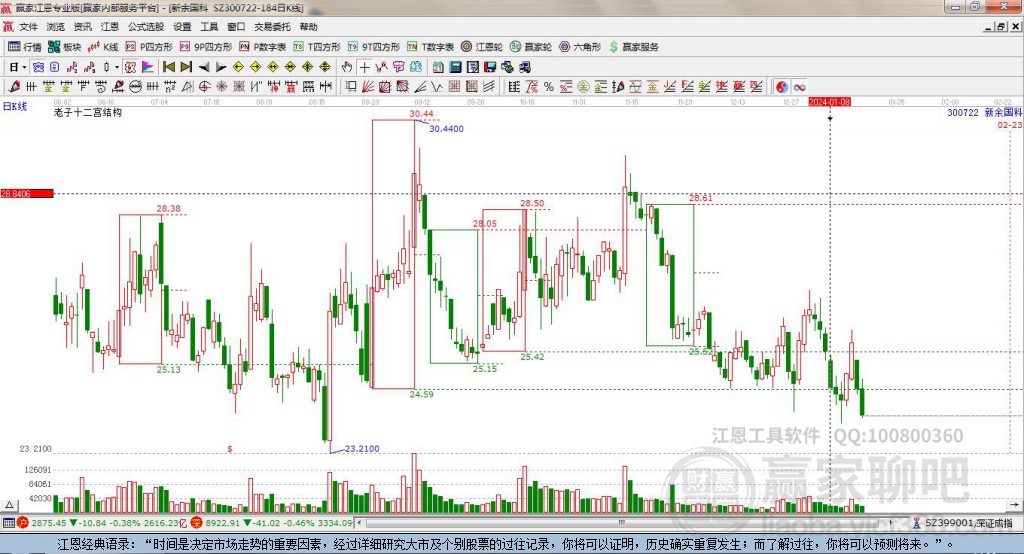Screen dimensions: 1024x554
Task: Click the 8922.91 Shenzhen index value
Action: click(222, 523)
